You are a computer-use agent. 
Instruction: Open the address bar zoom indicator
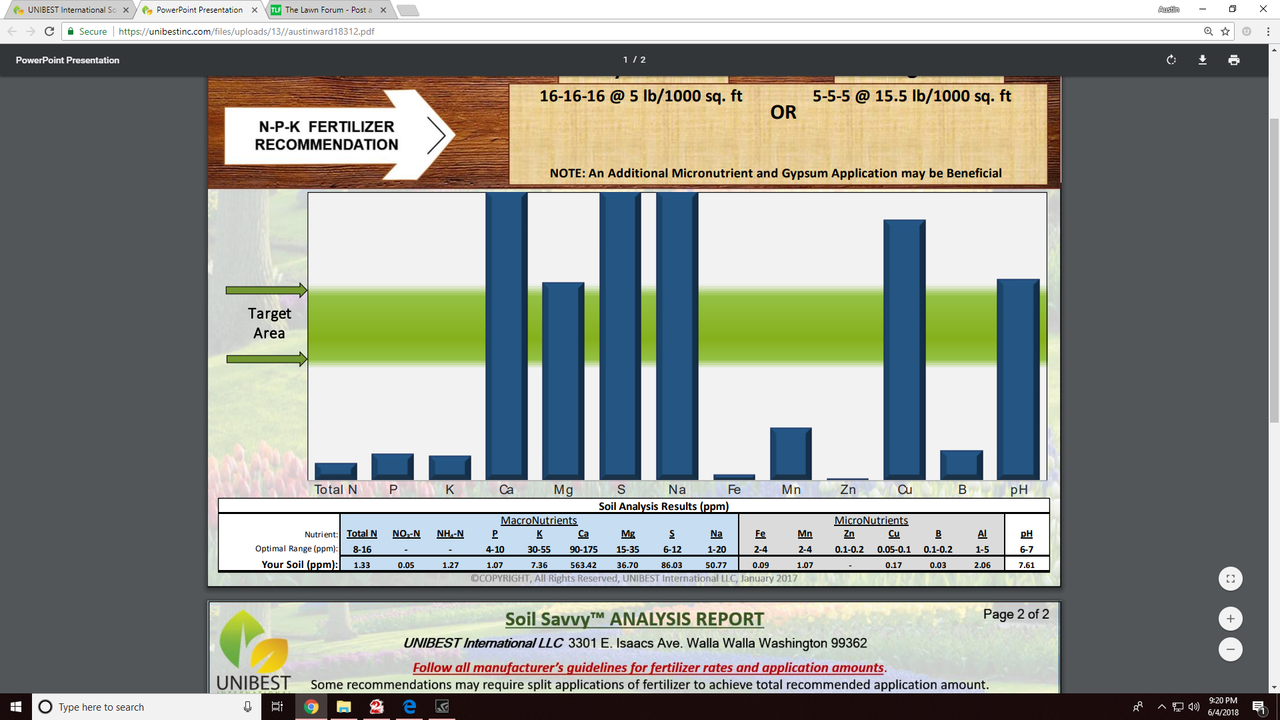(x=1210, y=31)
